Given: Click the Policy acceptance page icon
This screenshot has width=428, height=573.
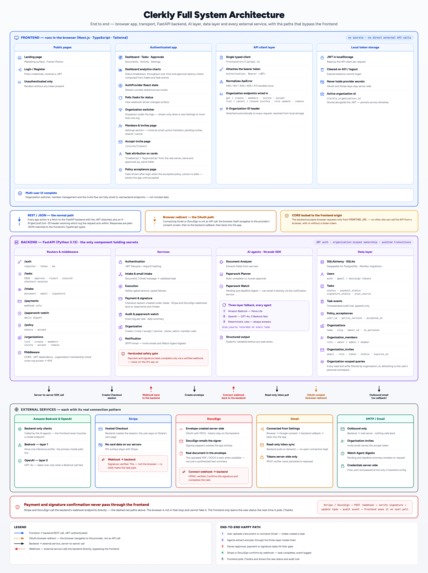Looking at the screenshot, I should (120, 170).
